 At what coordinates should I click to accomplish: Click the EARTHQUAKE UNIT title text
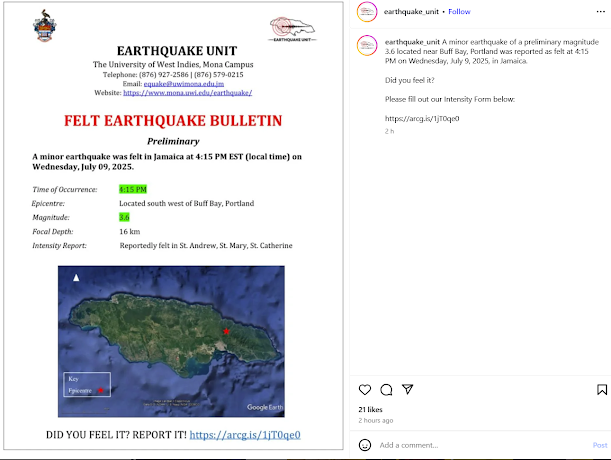(177, 51)
